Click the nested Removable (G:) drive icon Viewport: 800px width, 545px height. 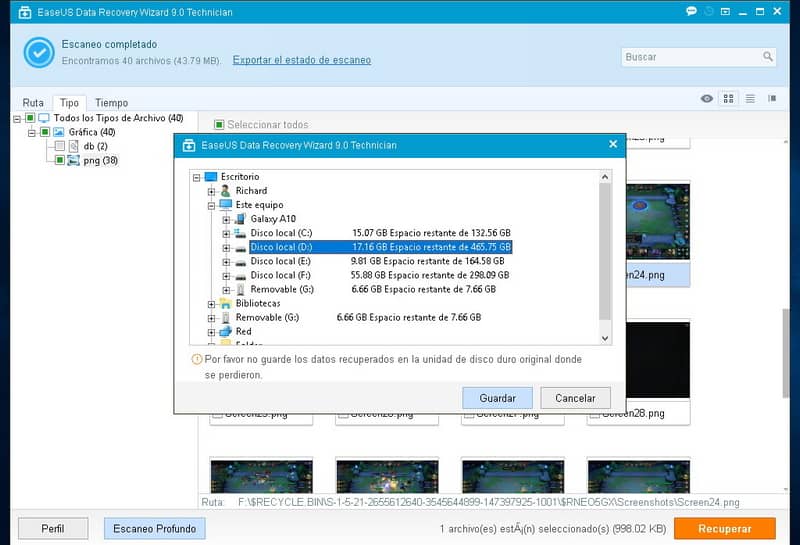coord(240,289)
